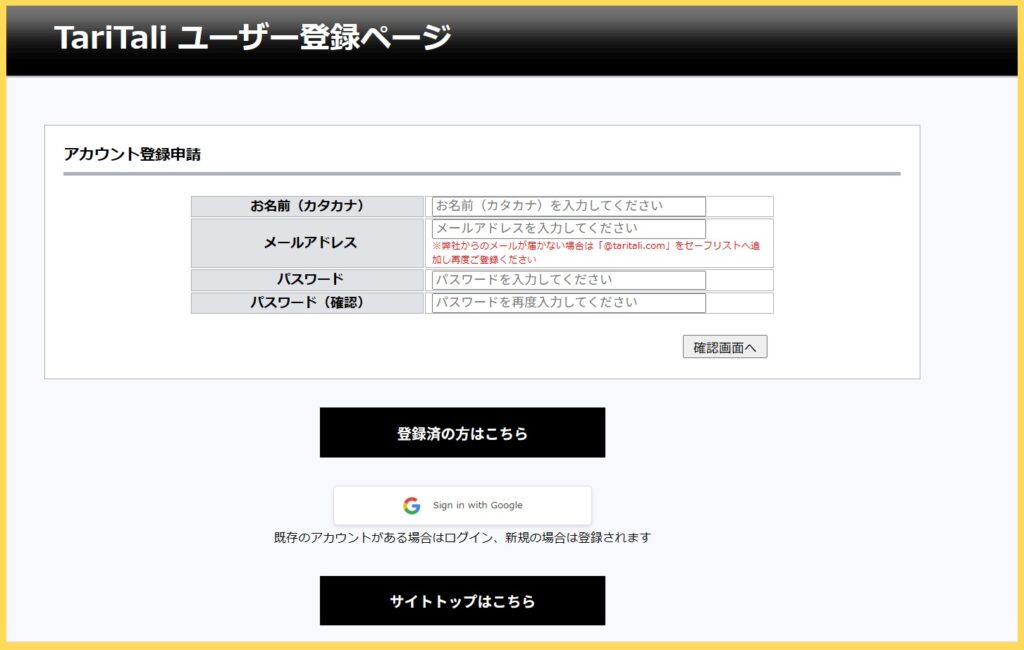Click the パスワード row label

tap(305, 279)
